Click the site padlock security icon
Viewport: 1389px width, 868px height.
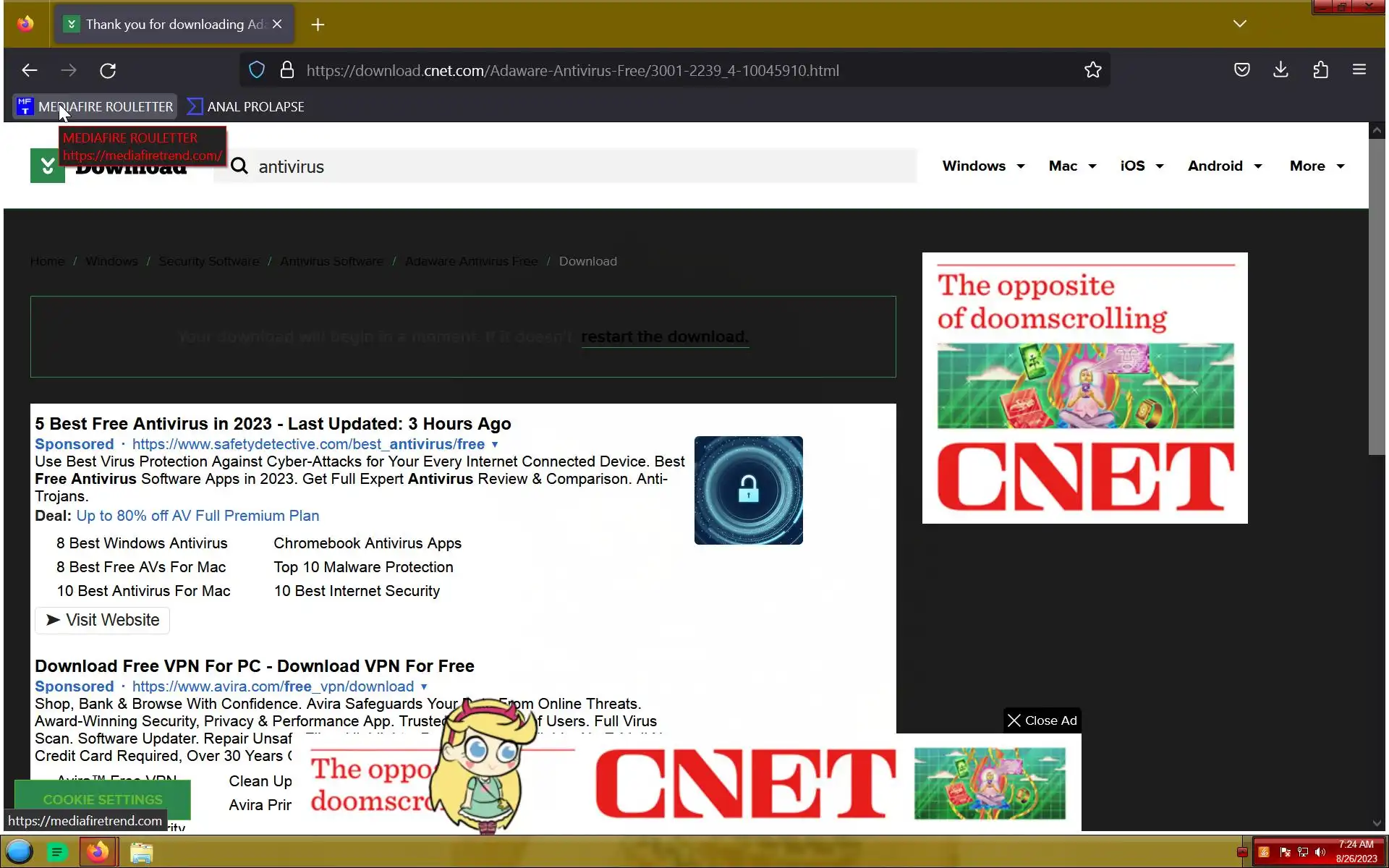click(287, 70)
